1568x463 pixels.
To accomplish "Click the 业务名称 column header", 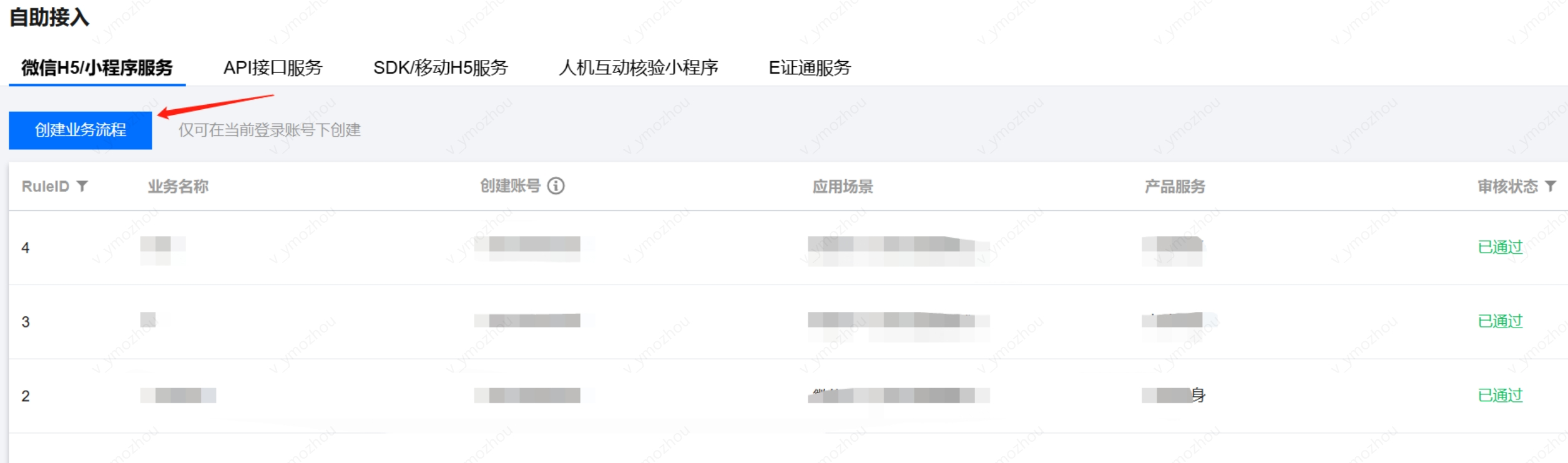I will [178, 186].
